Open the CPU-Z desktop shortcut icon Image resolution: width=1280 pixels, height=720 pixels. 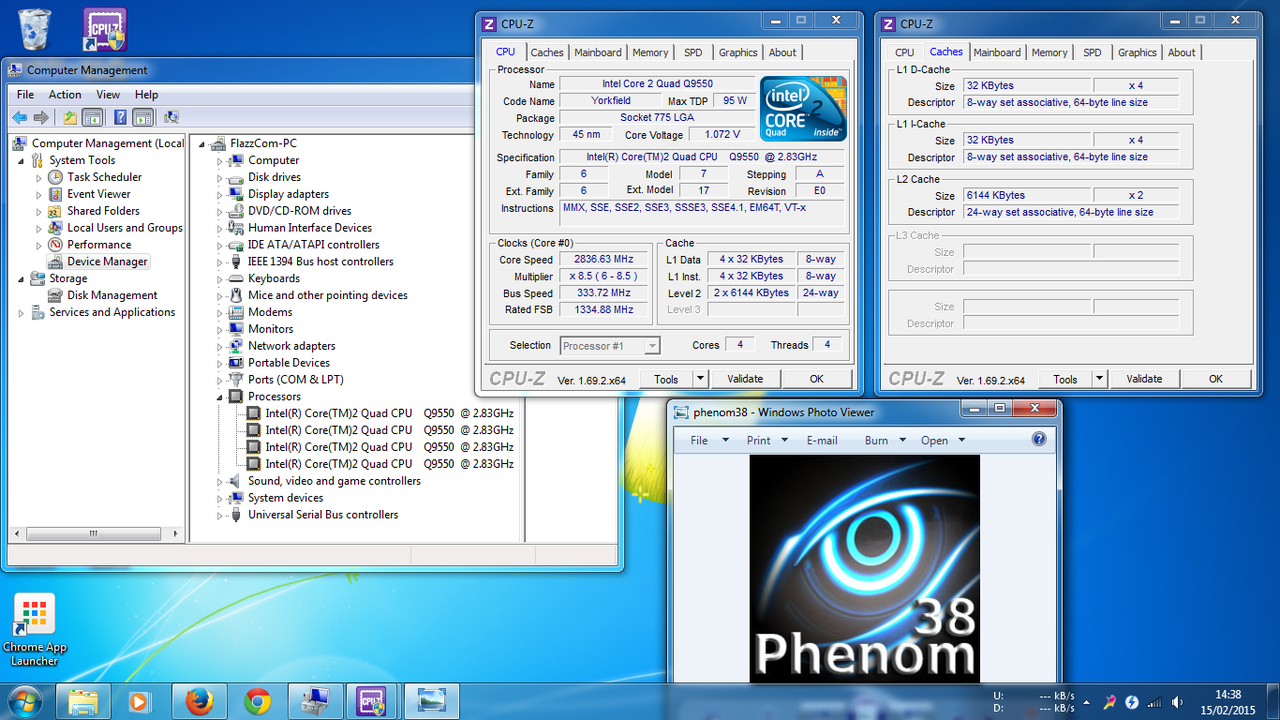(x=104, y=29)
